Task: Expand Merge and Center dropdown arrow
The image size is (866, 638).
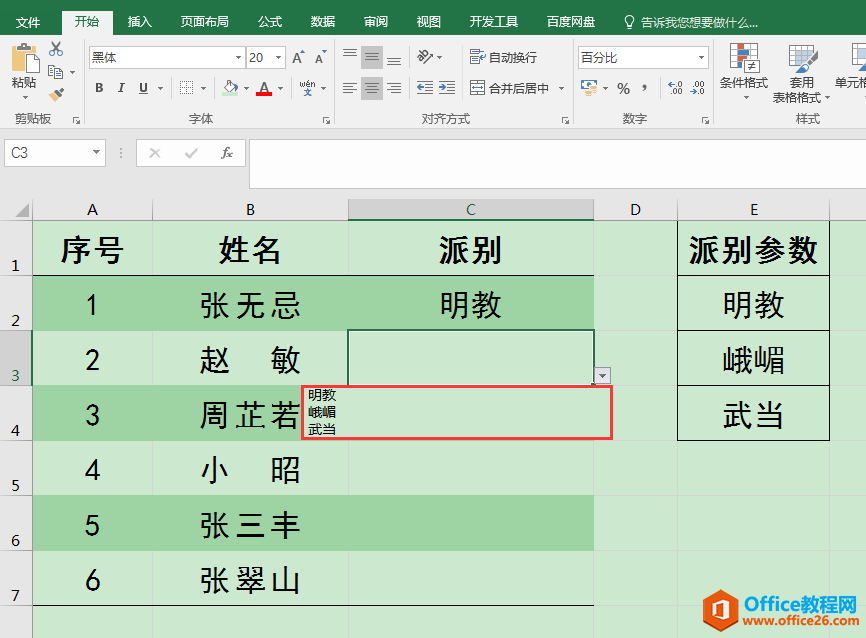Action: click(x=562, y=88)
